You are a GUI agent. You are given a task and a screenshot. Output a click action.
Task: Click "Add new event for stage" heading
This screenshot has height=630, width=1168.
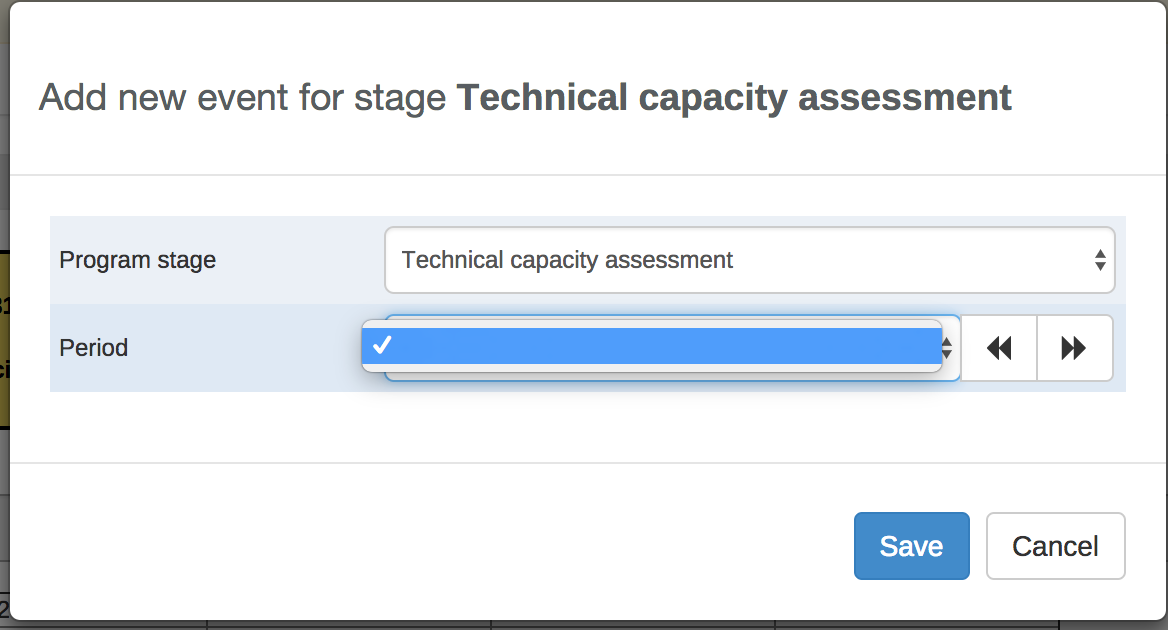coord(242,98)
